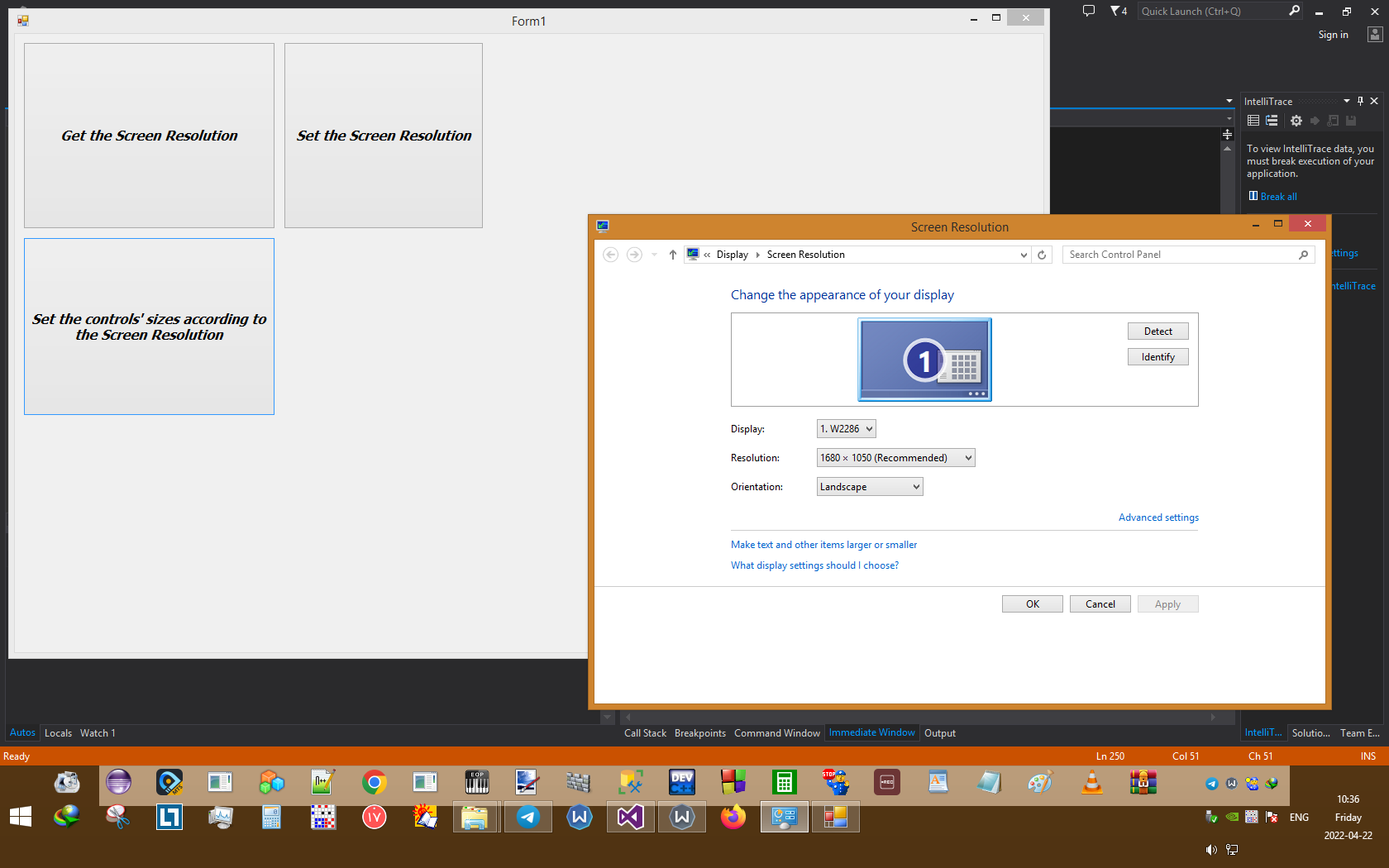Click the Detect button
Image resolution: width=1389 pixels, height=868 pixels.
[x=1158, y=331]
